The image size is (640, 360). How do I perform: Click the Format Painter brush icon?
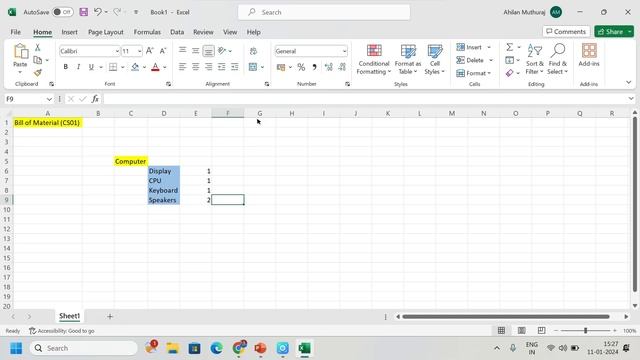point(38,73)
